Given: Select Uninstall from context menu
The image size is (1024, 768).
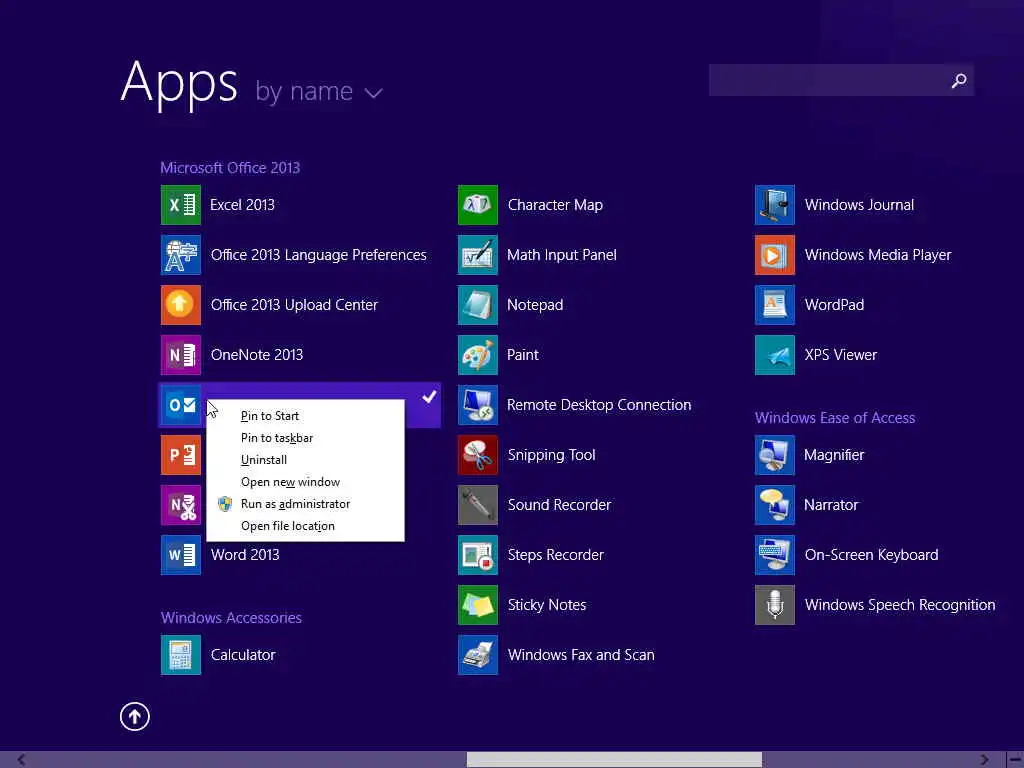Looking at the screenshot, I should (x=264, y=460).
